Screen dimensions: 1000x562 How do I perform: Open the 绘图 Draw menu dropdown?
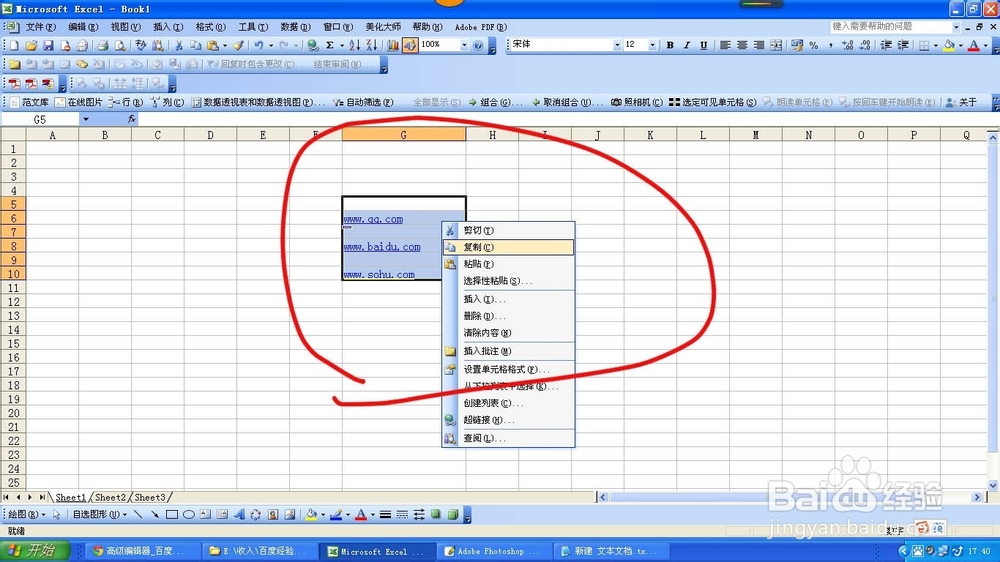(26, 514)
